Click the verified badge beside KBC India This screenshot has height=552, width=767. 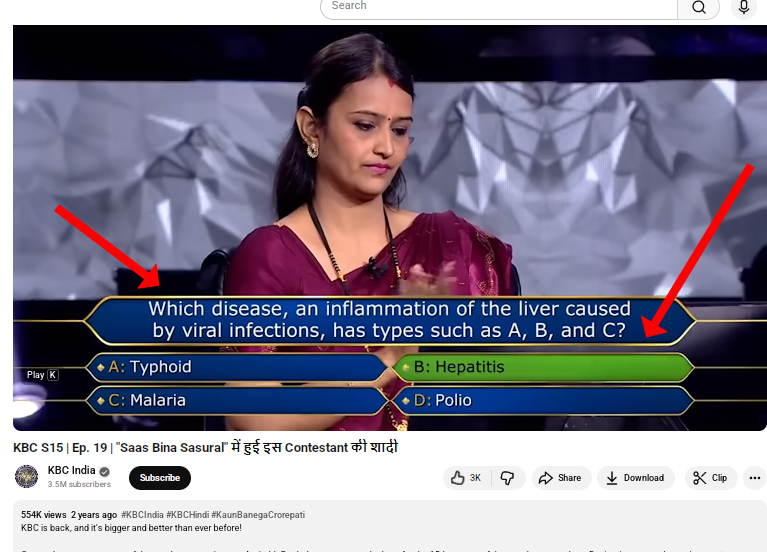pyautogui.click(x=104, y=471)
